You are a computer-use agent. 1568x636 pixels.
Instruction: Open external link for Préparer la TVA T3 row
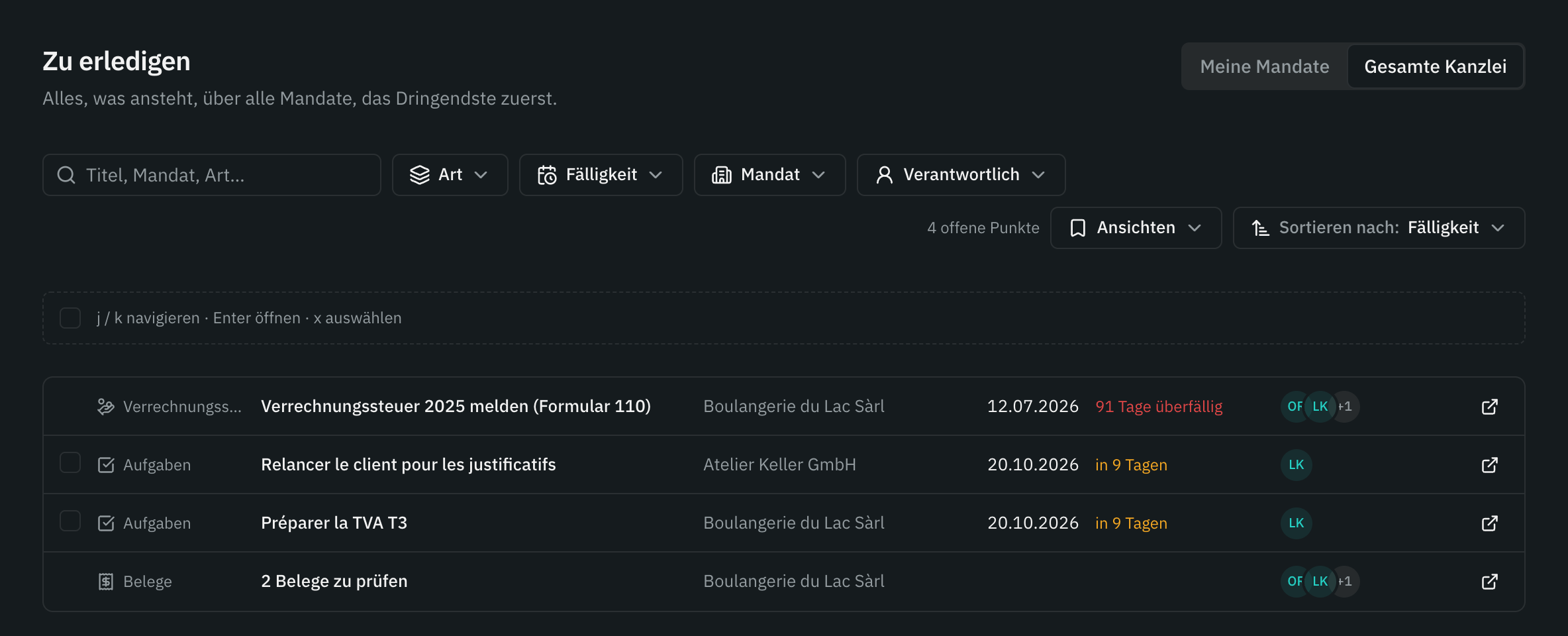(1489, 523)
